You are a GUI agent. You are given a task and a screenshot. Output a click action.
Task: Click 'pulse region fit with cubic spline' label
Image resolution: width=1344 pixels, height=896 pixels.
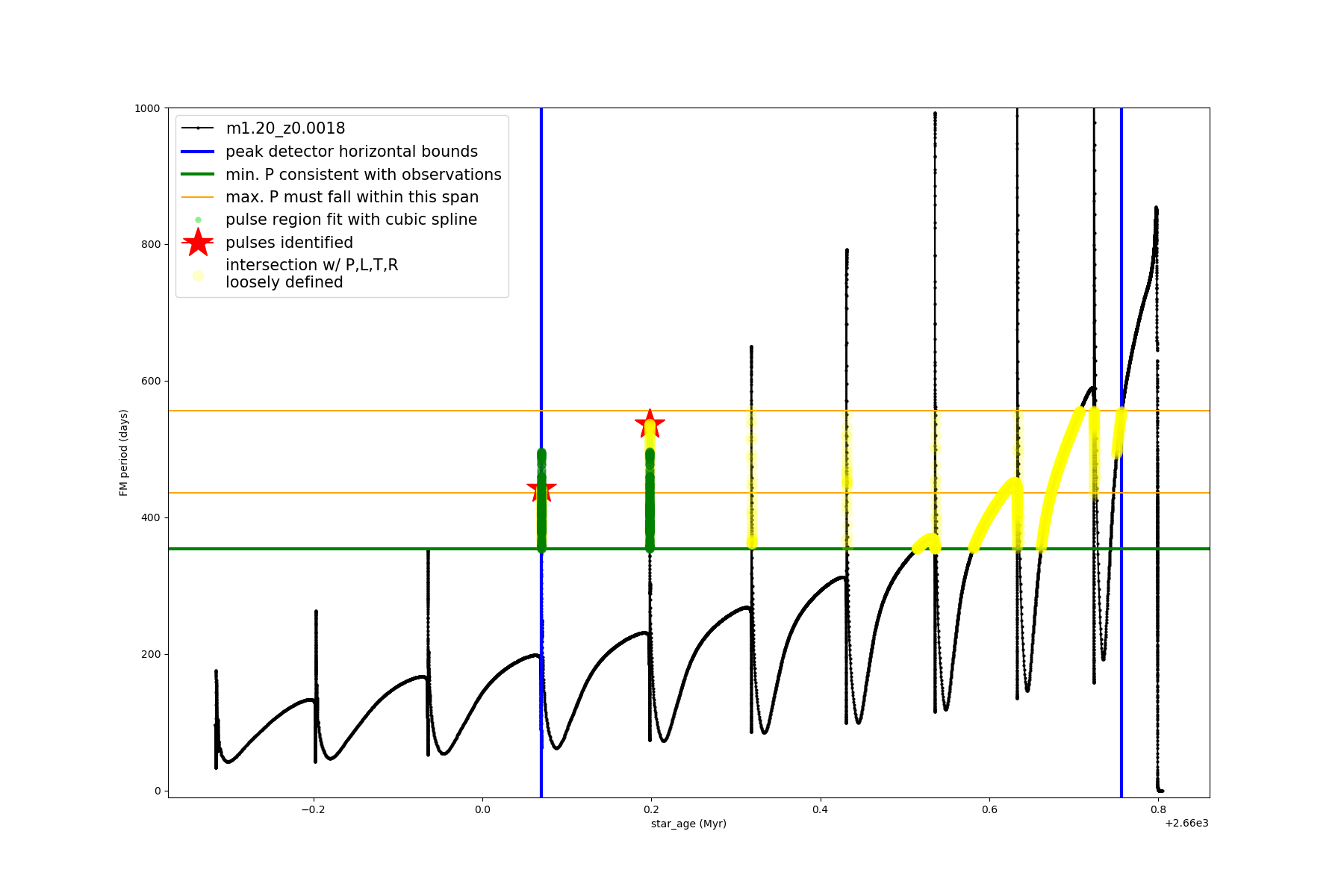pos(351,220)
